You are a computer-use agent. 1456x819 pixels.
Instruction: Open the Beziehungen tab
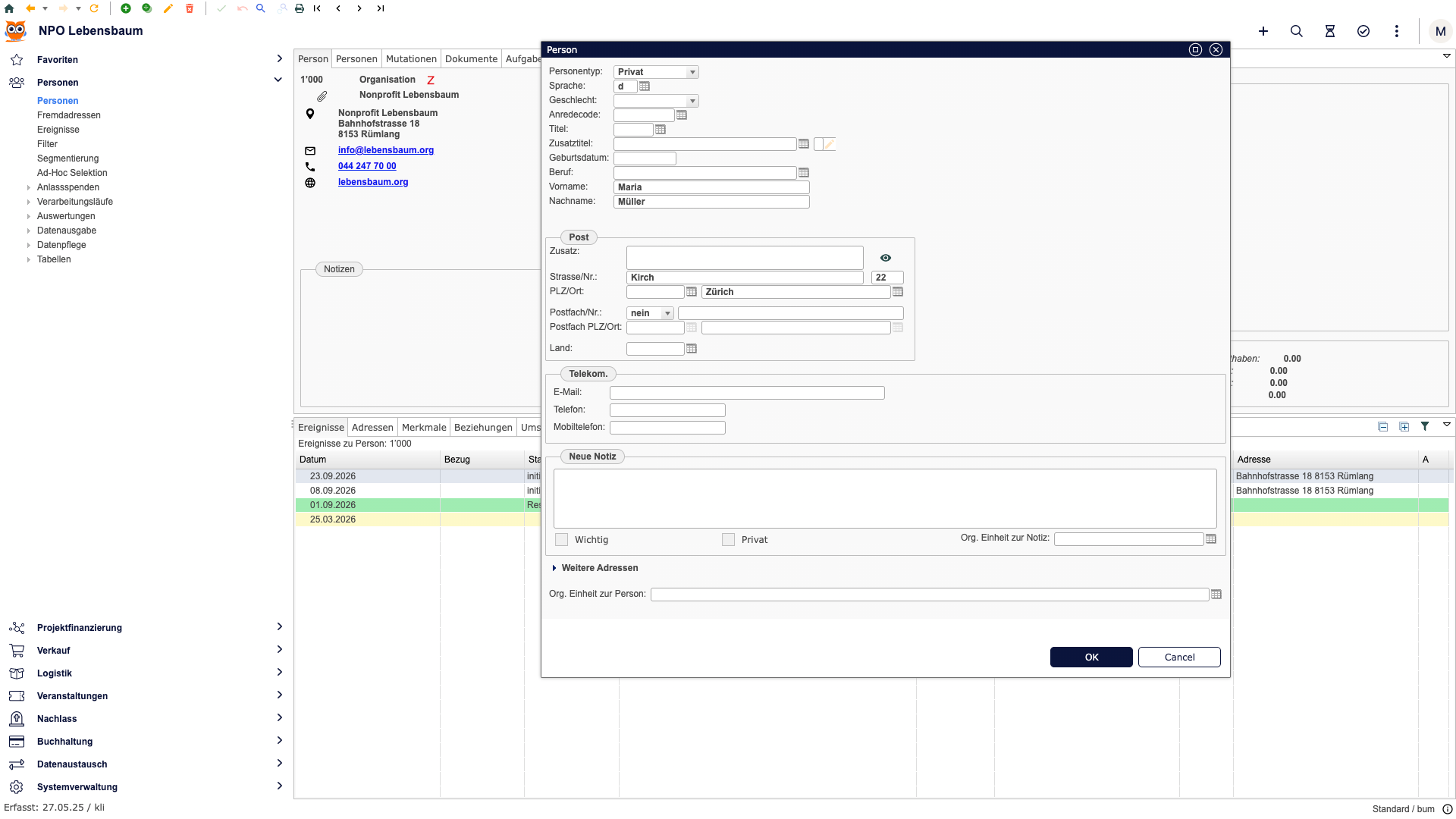point(483,428)
